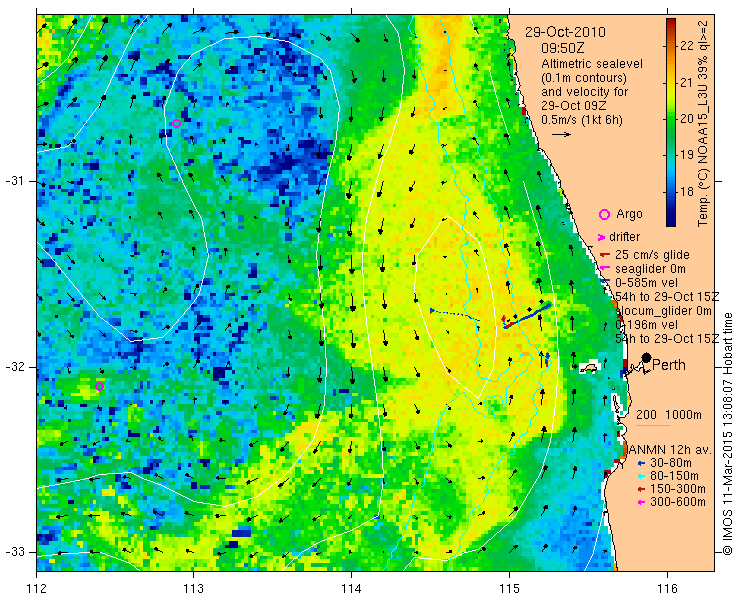Screen dimensions: 740x600
Task: Click the IMOS copyright timestamp text
Action: coord(727,433)
